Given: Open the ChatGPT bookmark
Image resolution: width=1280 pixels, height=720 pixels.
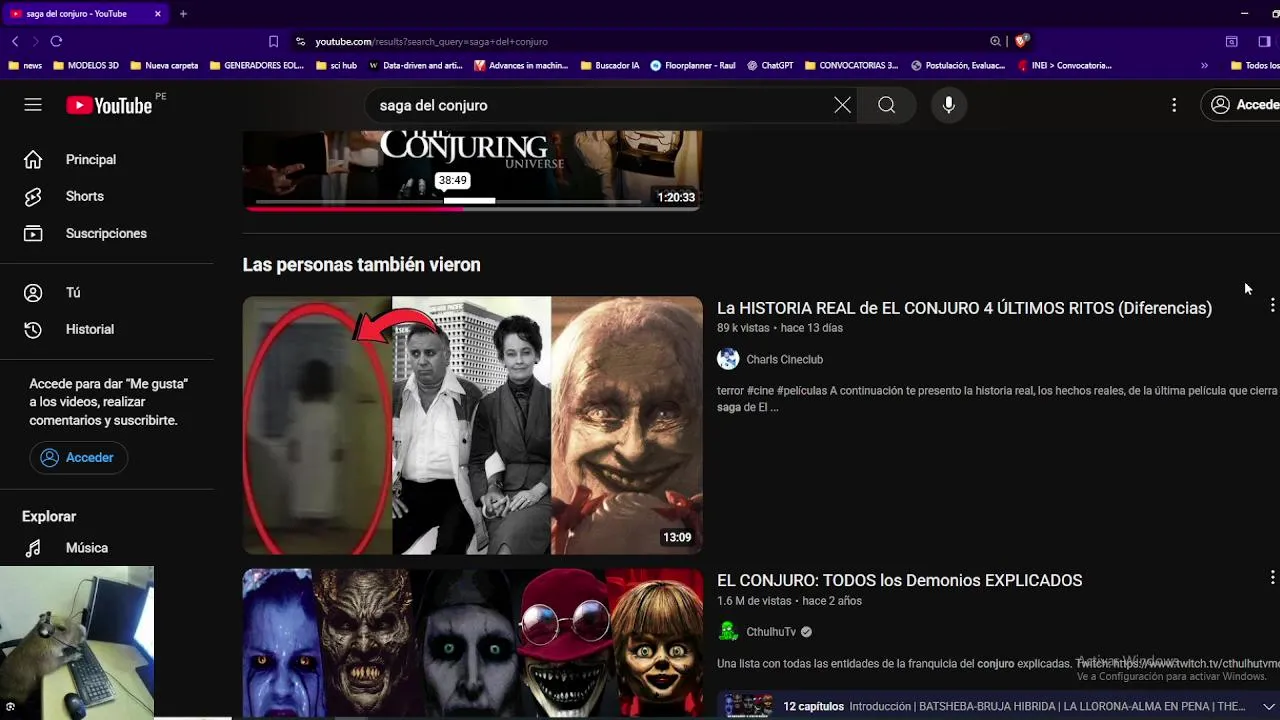Looking at the screenshot, I should point(770,65).
